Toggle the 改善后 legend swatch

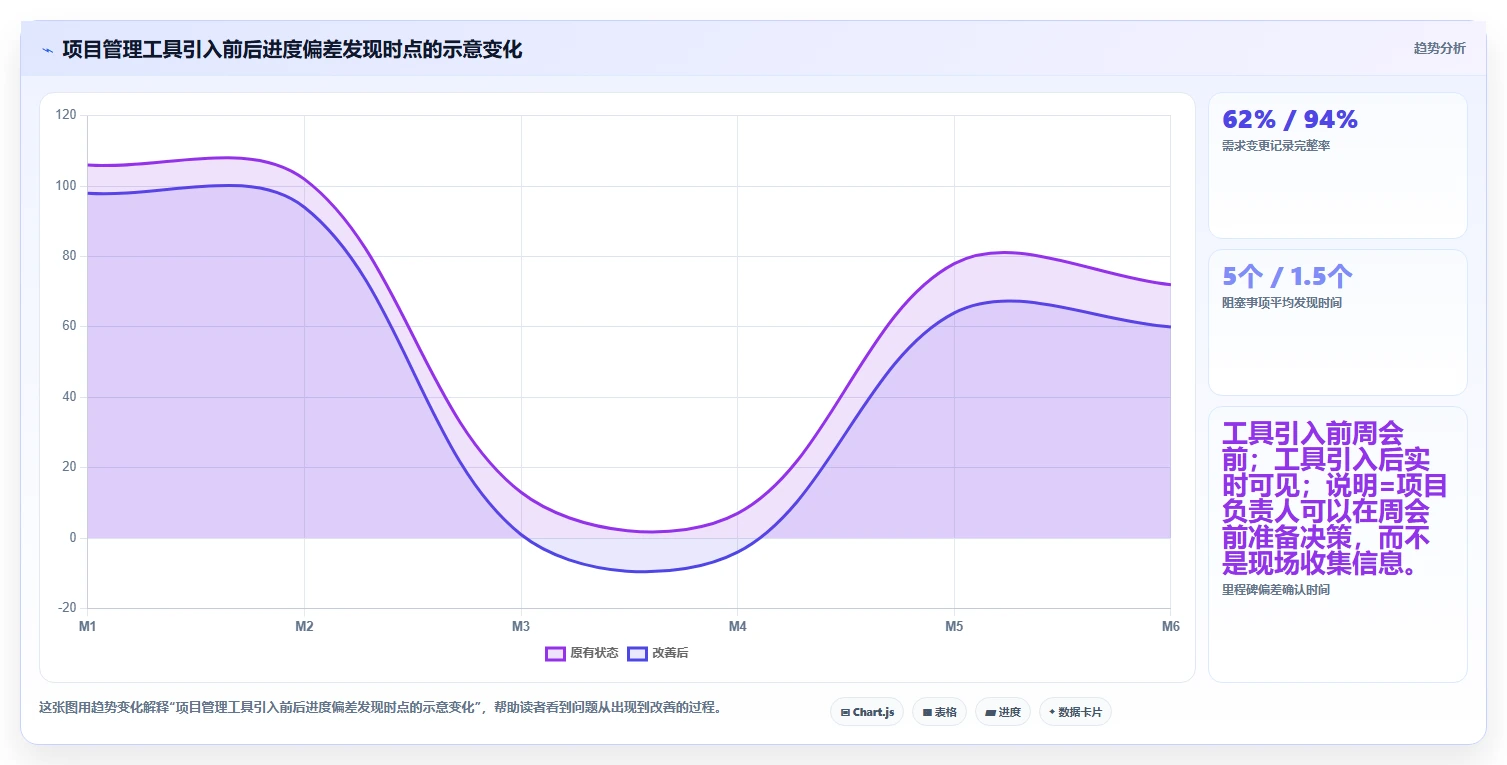point(638,653)
